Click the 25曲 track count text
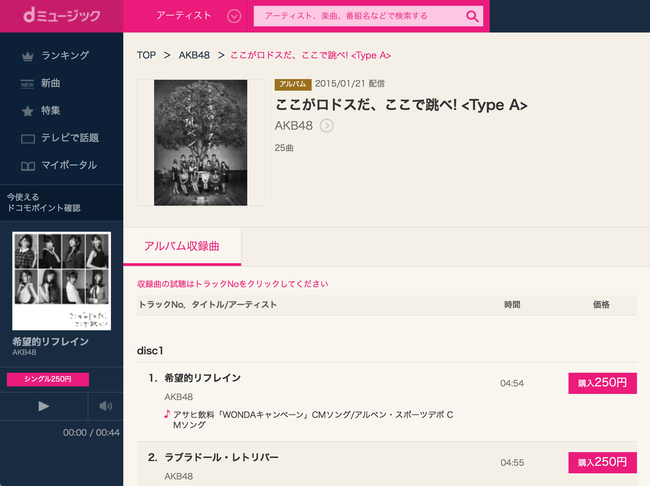The width and height of the screenshot is (650, 486). point(284,148)
